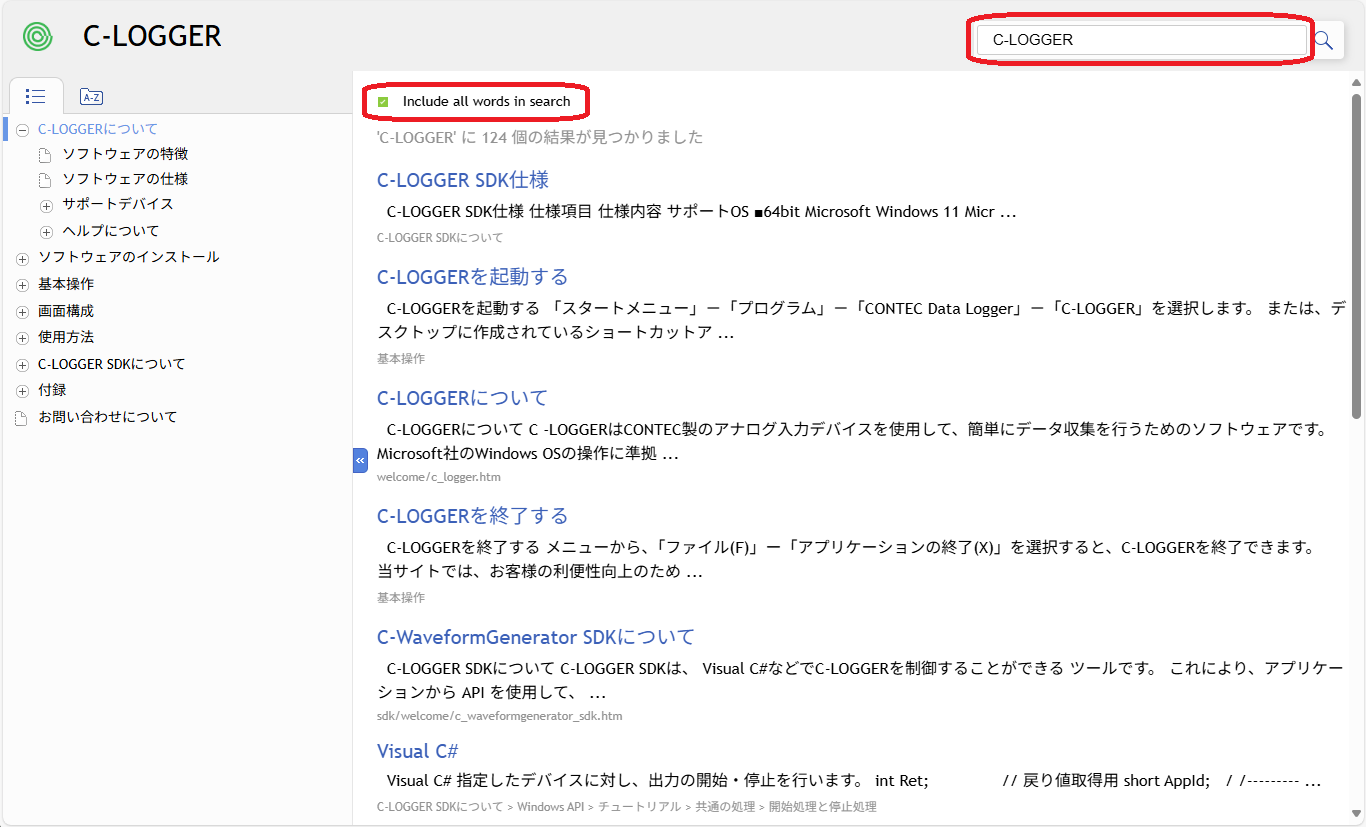Image resolution: width=1366 pixels, height=827 pixels.
Task: Open the C-LOGGERを起動する result link
Action: pos(472,277)
